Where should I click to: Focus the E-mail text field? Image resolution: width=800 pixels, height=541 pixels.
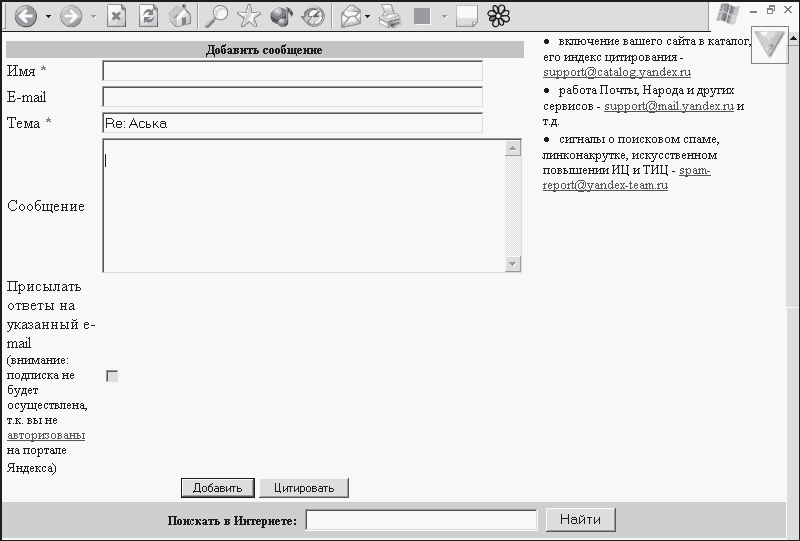(x=292, y=97)
